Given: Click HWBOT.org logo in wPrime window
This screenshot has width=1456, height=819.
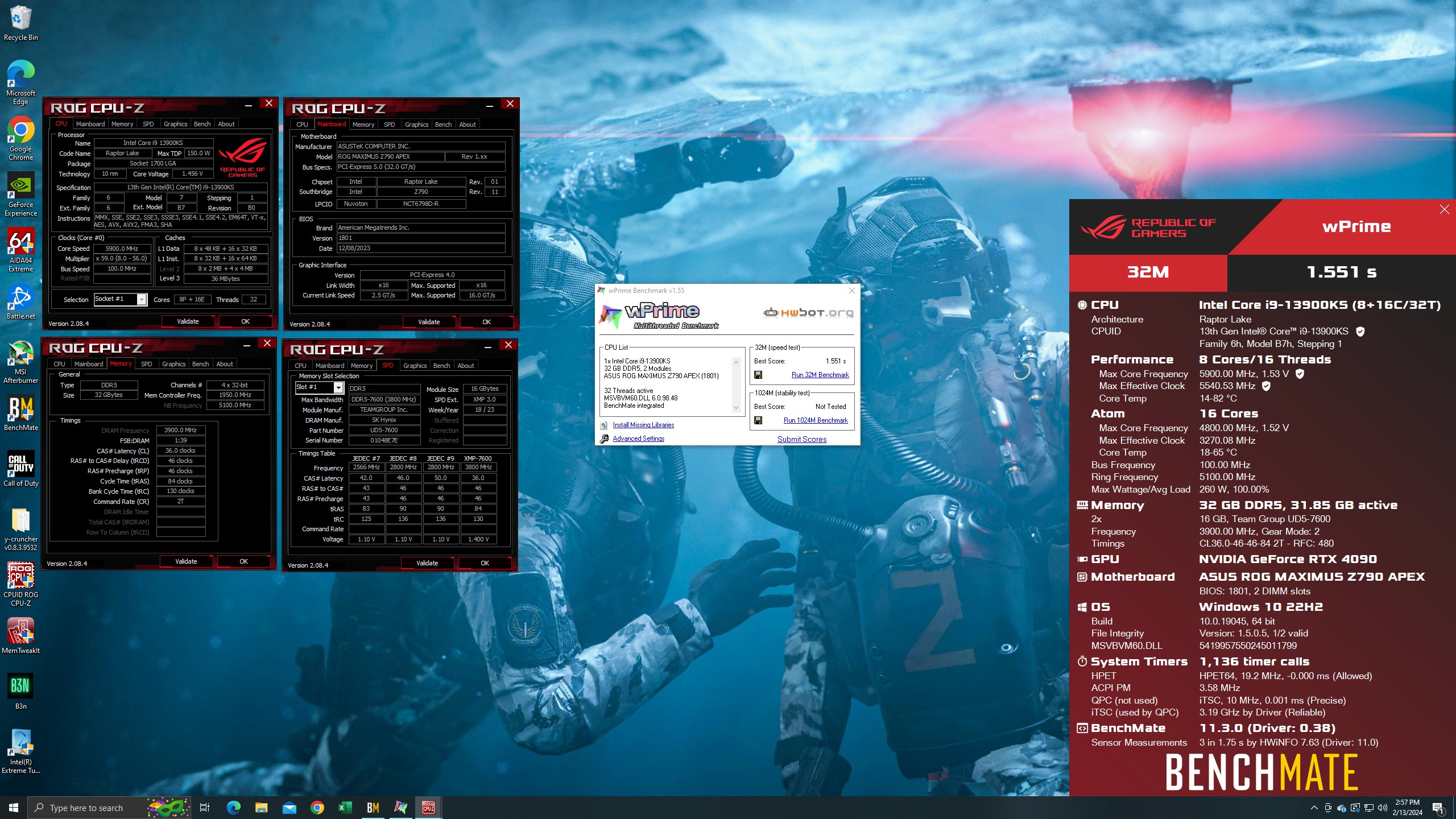Looking at the screenshot, I should tap(808, 312).
